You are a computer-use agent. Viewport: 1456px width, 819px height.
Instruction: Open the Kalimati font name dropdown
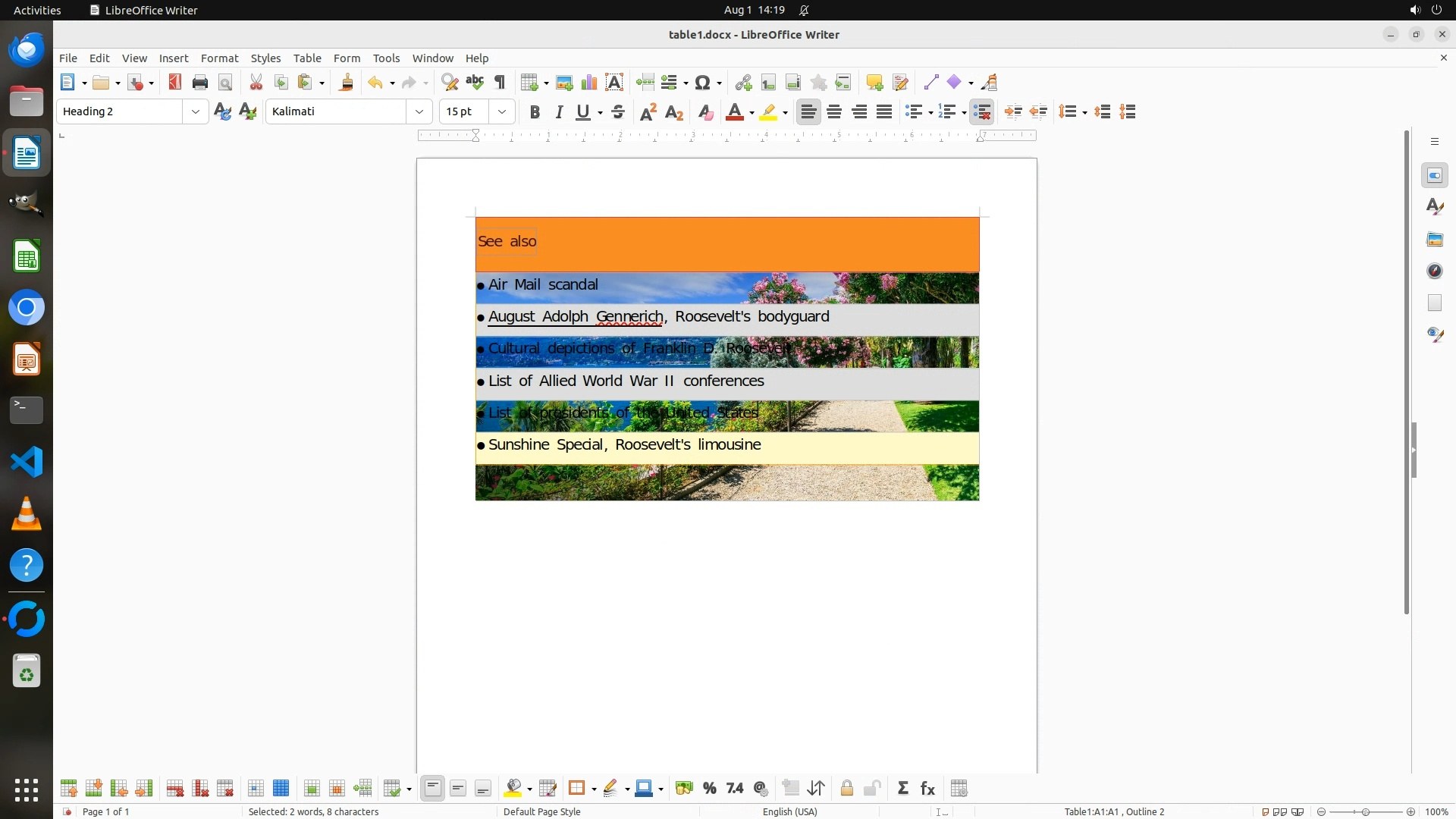pyautogui.click(x=419, y=112)
